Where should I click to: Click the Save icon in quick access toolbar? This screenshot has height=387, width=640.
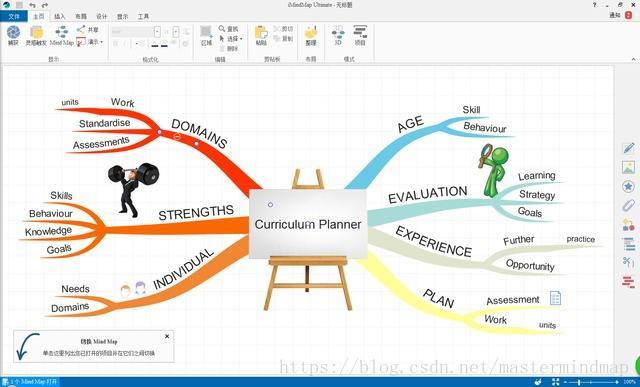click(x=19, y=5)
